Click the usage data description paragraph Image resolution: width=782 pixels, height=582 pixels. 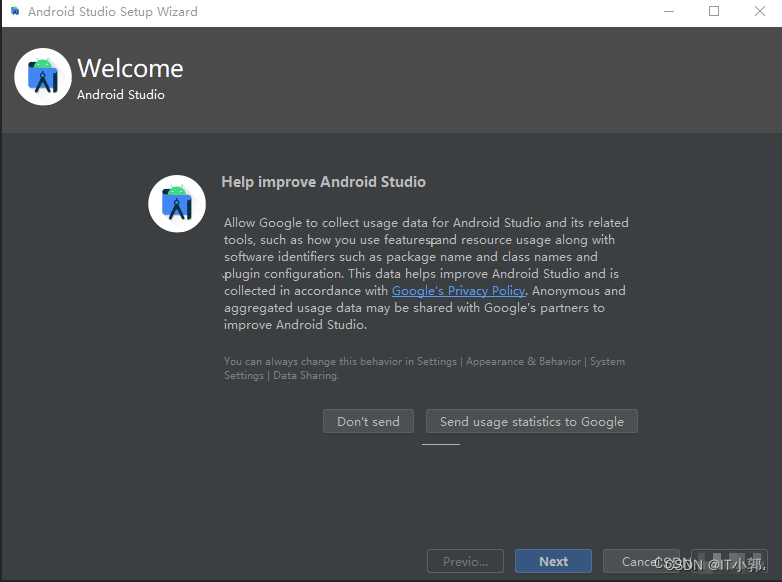point(426,274)
